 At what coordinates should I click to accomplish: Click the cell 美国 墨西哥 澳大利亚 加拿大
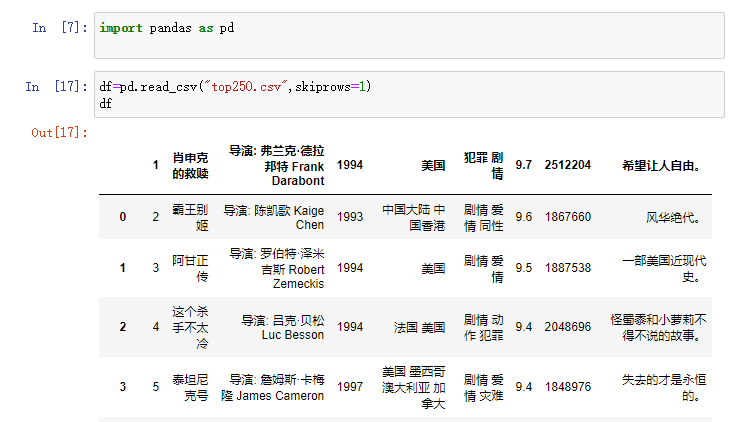pyautogui.click(x=413, y=387)
